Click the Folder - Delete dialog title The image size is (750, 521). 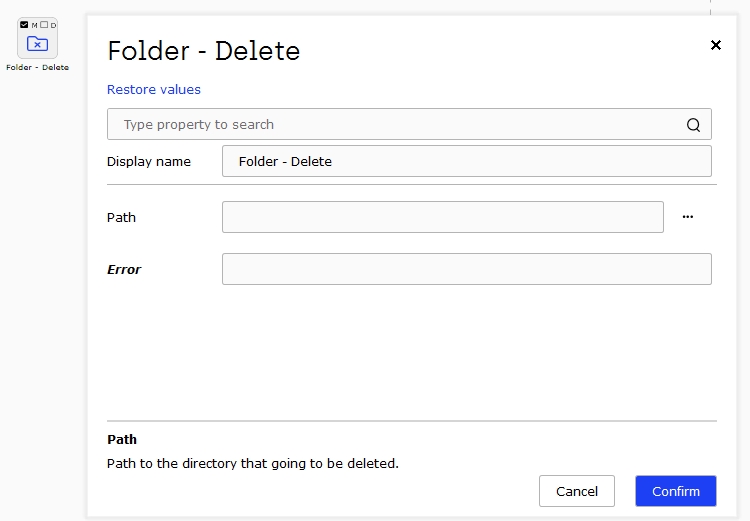point(204,51)
